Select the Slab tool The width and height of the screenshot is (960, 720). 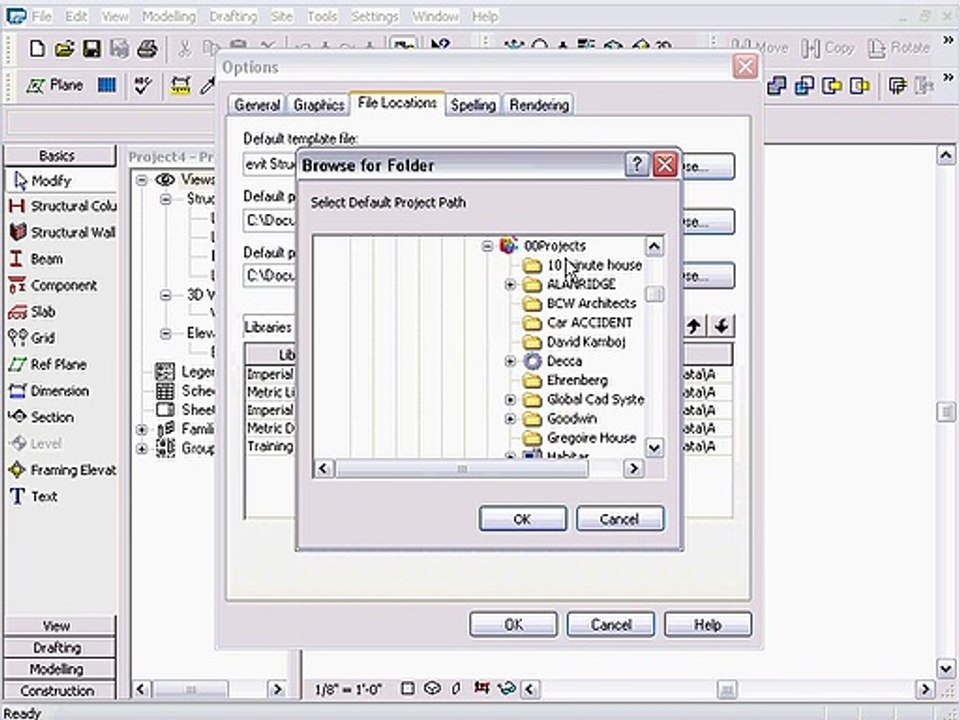pos(32,312)
